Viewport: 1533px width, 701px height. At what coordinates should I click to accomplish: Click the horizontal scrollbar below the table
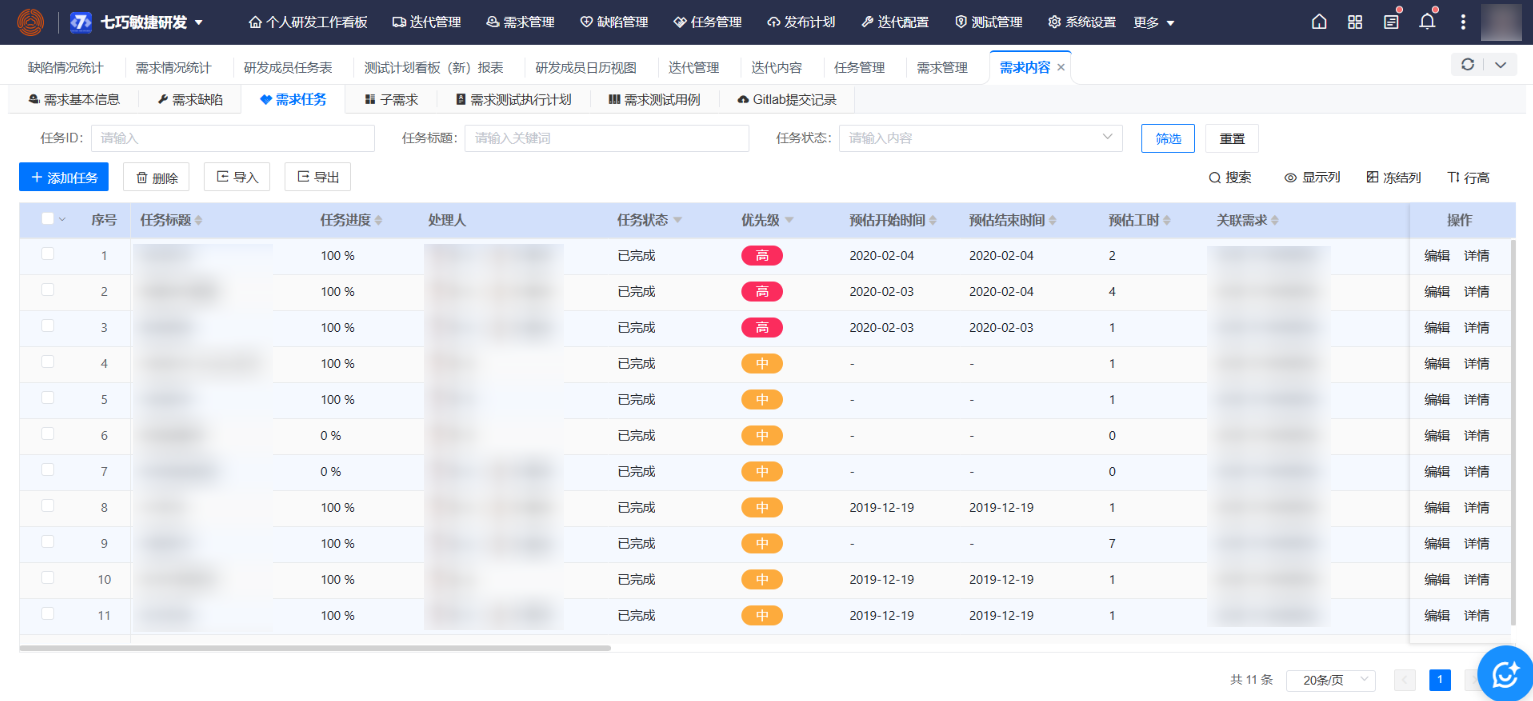pos(315,648)
